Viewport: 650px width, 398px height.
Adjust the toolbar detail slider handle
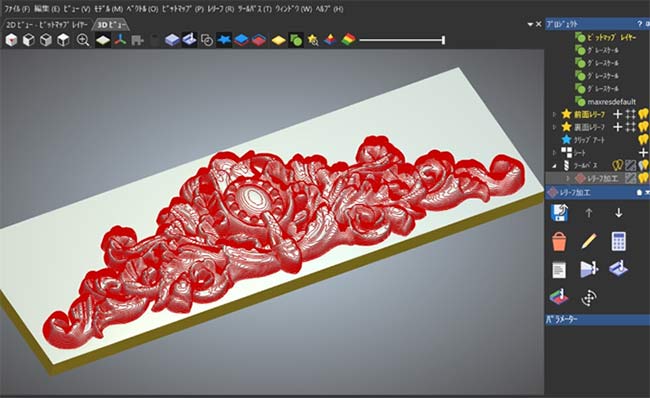[444, 40]
